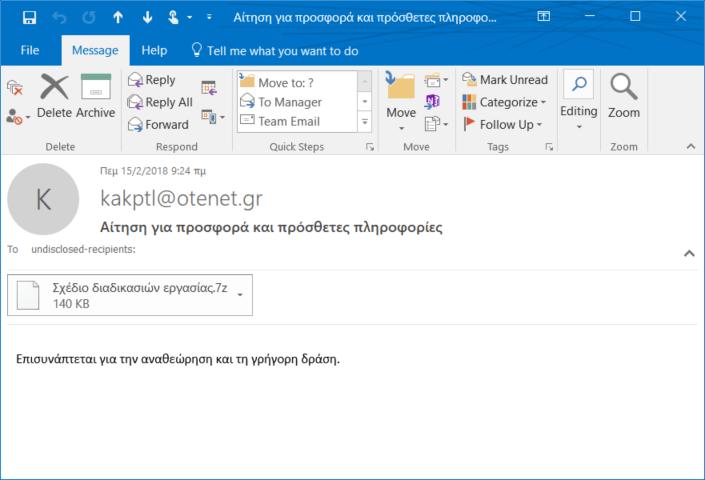Open the Help tab

click(154, 50)
